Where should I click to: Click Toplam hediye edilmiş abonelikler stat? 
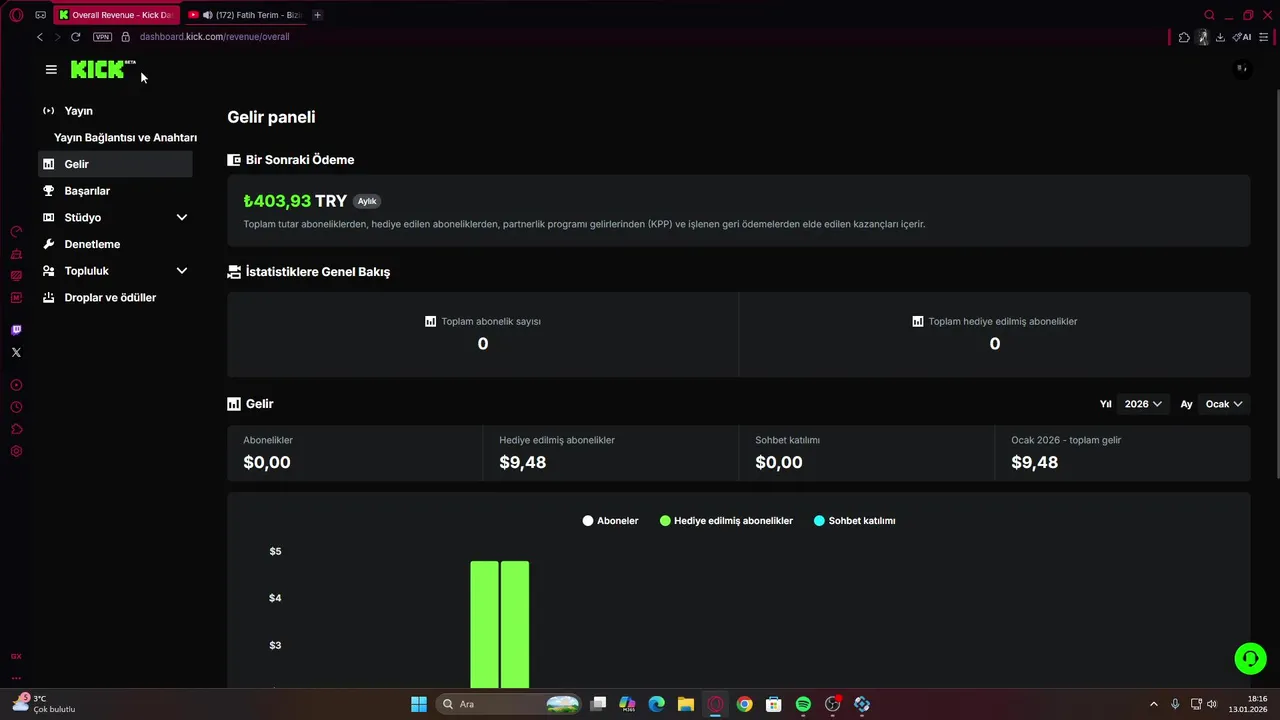[x=995, y=334]
